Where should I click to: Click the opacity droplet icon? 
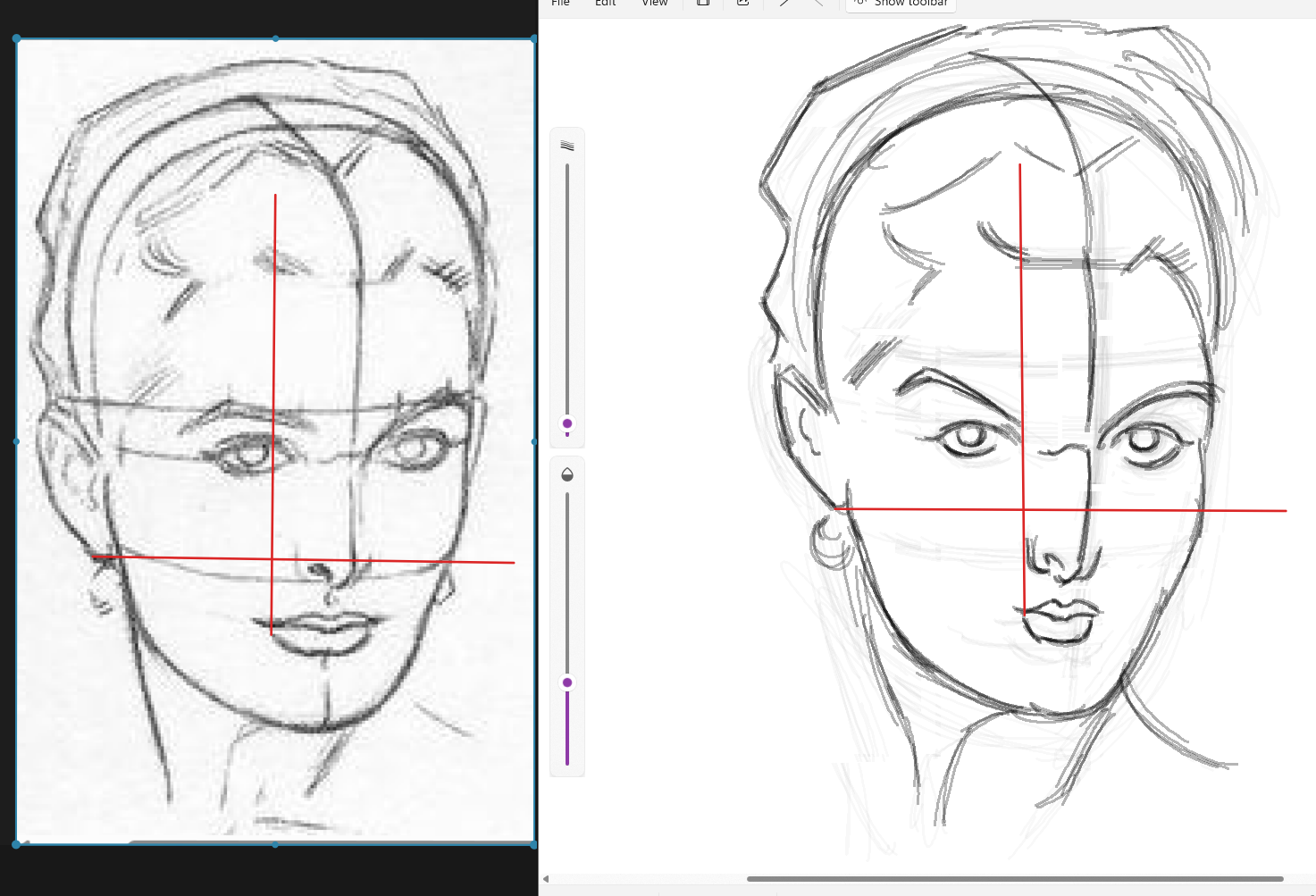pyautogui.click(x=567, y=474)
